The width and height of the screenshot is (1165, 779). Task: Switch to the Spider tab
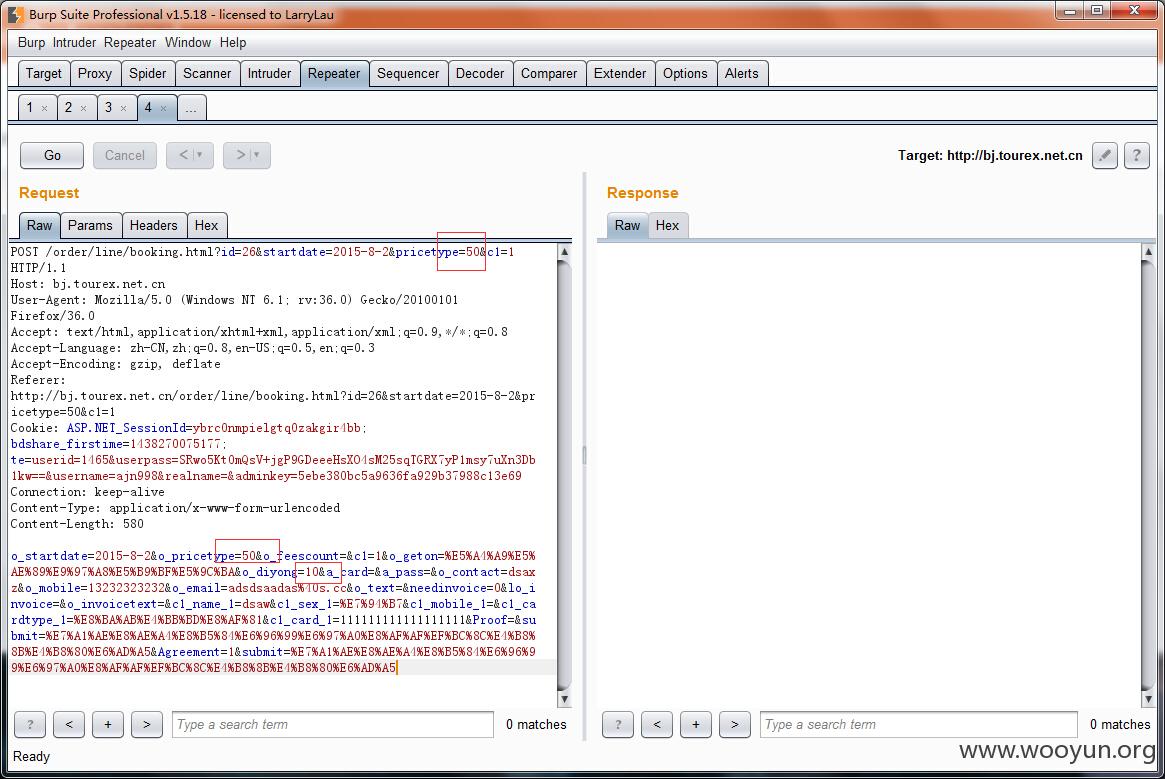pos(148,74)
